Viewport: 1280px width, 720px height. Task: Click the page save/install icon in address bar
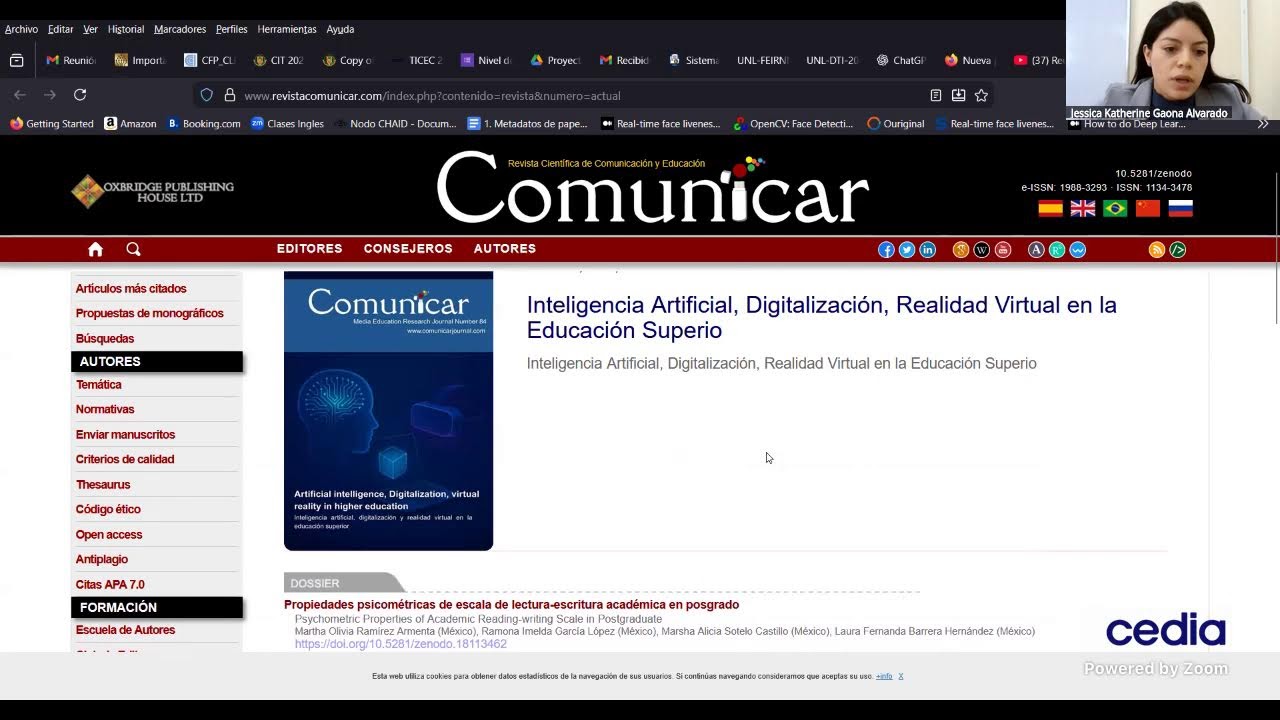click(958, 95)
